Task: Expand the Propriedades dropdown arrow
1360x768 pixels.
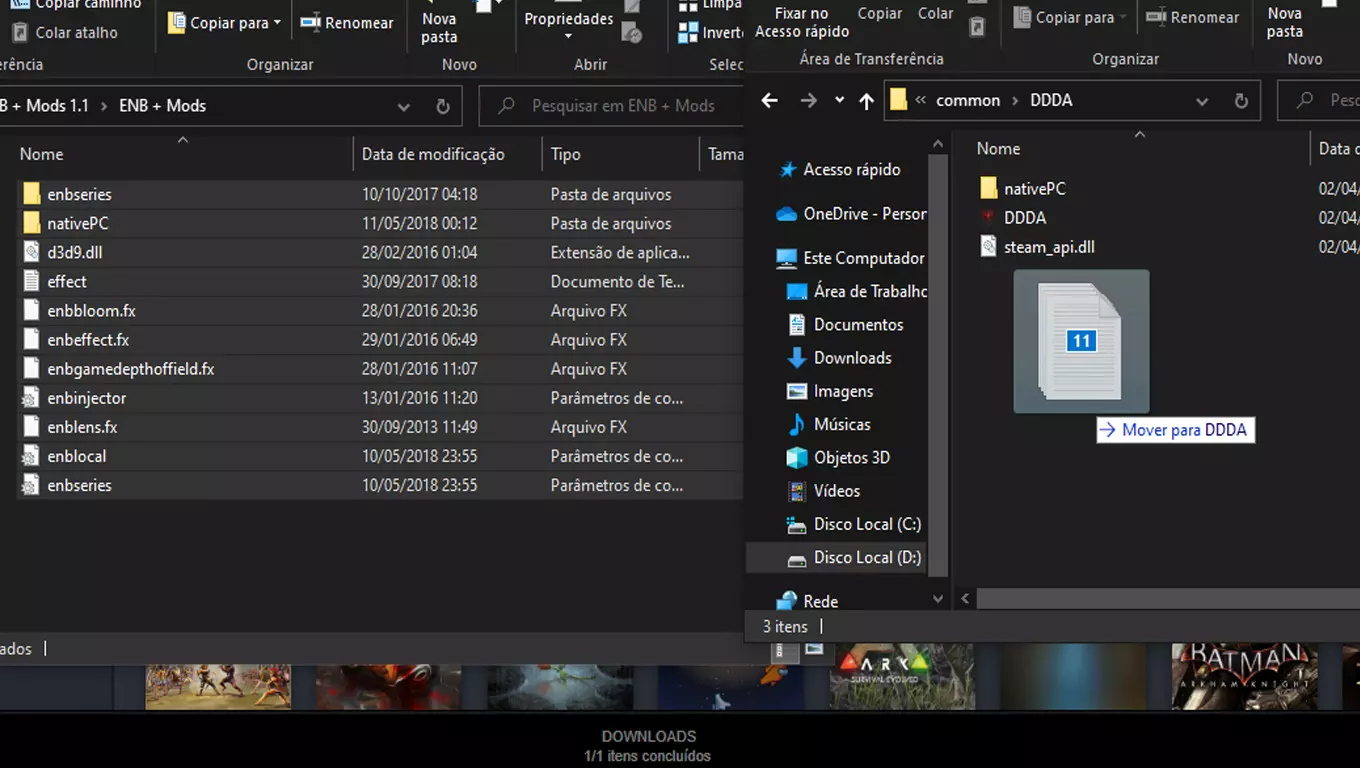Action: [568, 37]
